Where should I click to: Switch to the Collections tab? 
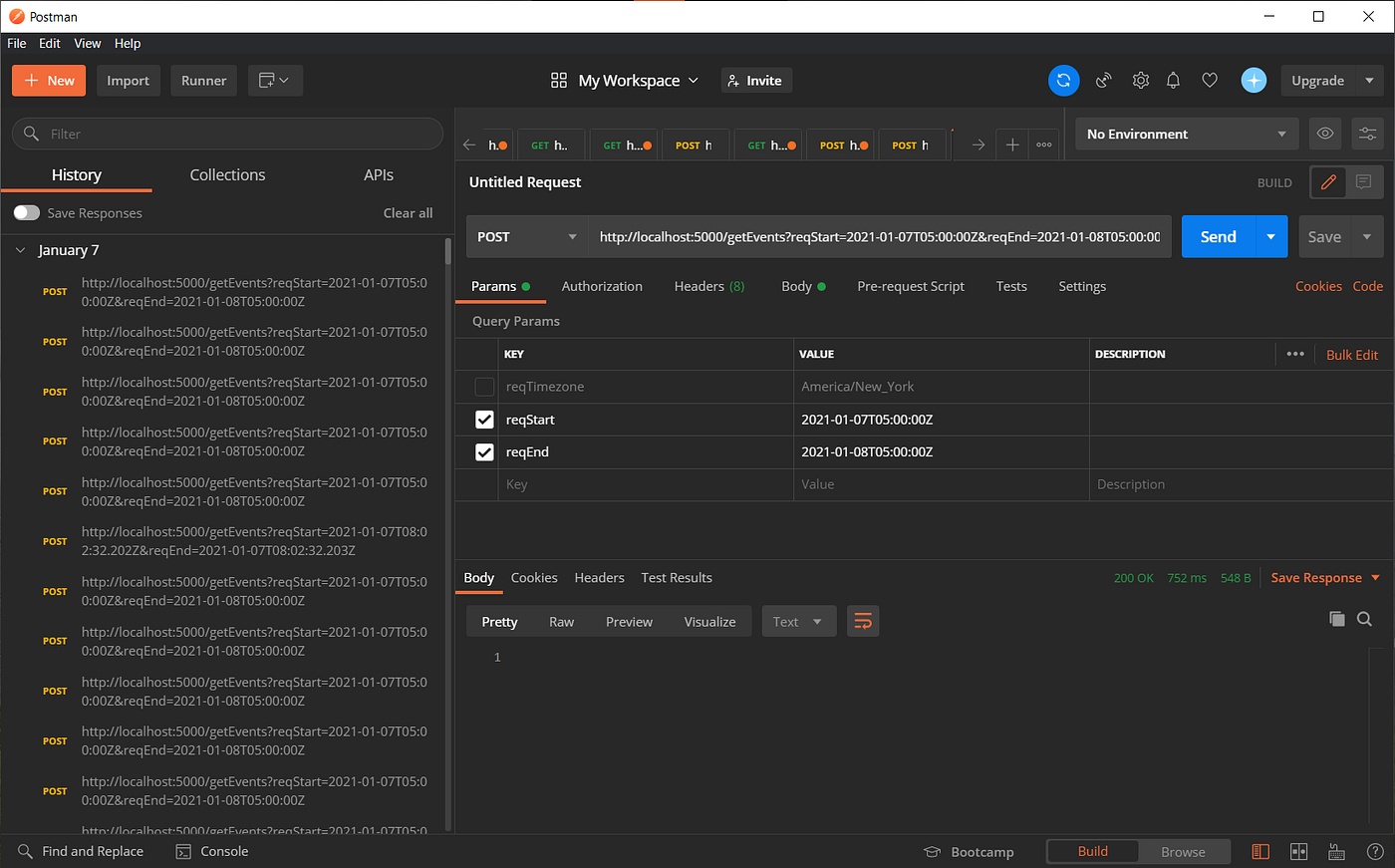[226, 174]
